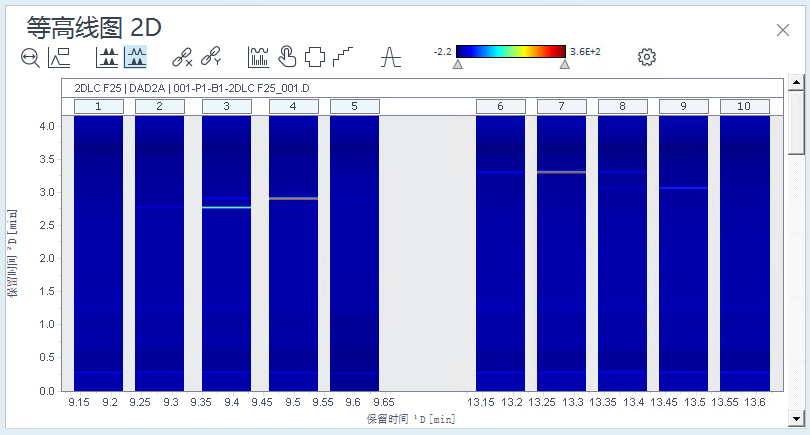Image resolution: width=810 pixels, height=435 pixels.
Task: Toggle the link X axis icon
Action: coord(182,57)
